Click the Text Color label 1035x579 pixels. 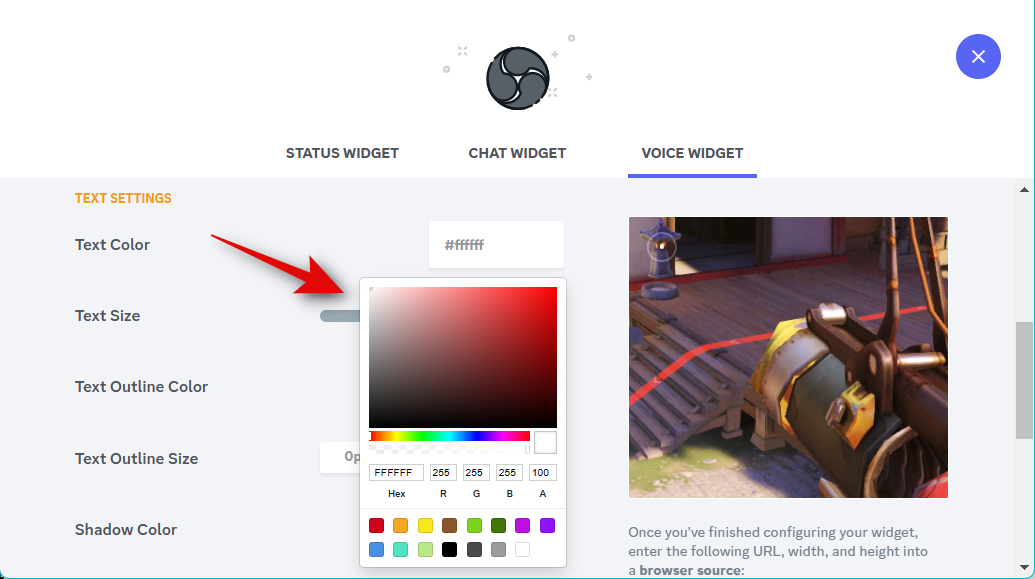112,245
